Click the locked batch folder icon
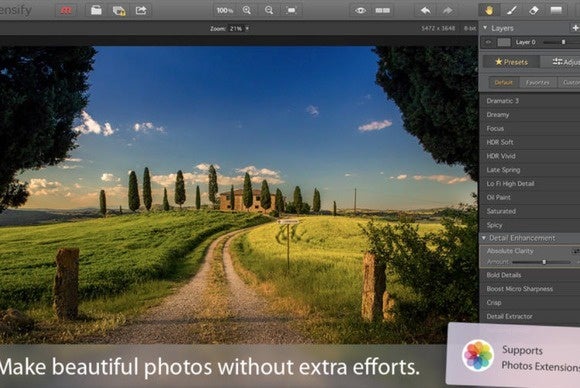Screen dimensions: 580x388 click(119, 11)
